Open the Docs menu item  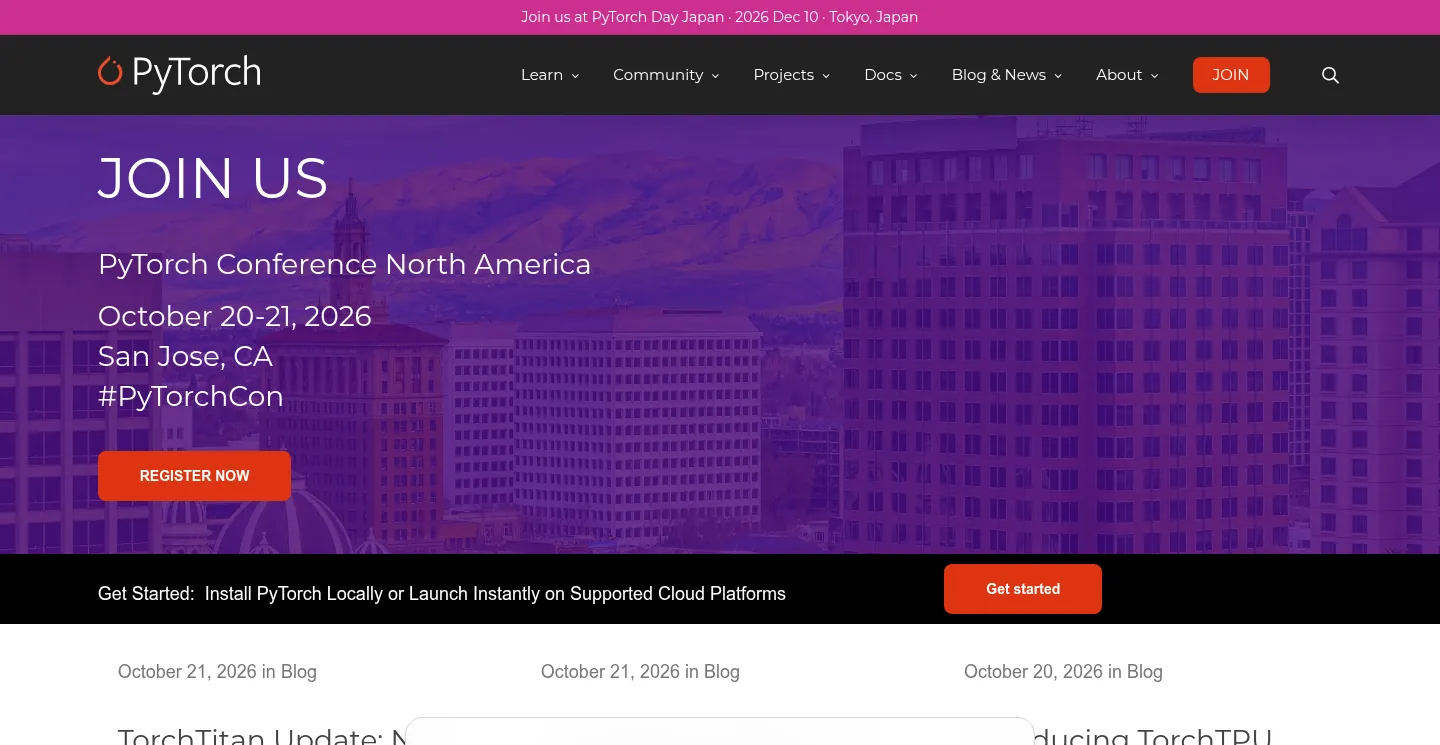(883, 75)
